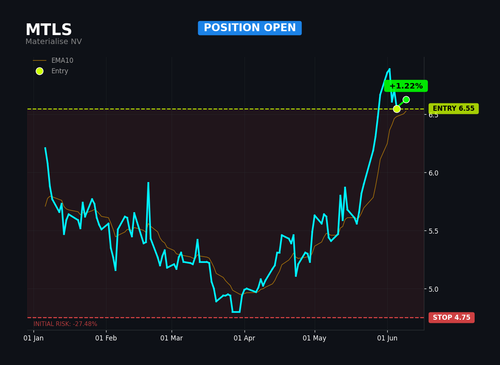Click the 01 Jun axis label
This screenshot has width=500, height=365.
[387, 338]
